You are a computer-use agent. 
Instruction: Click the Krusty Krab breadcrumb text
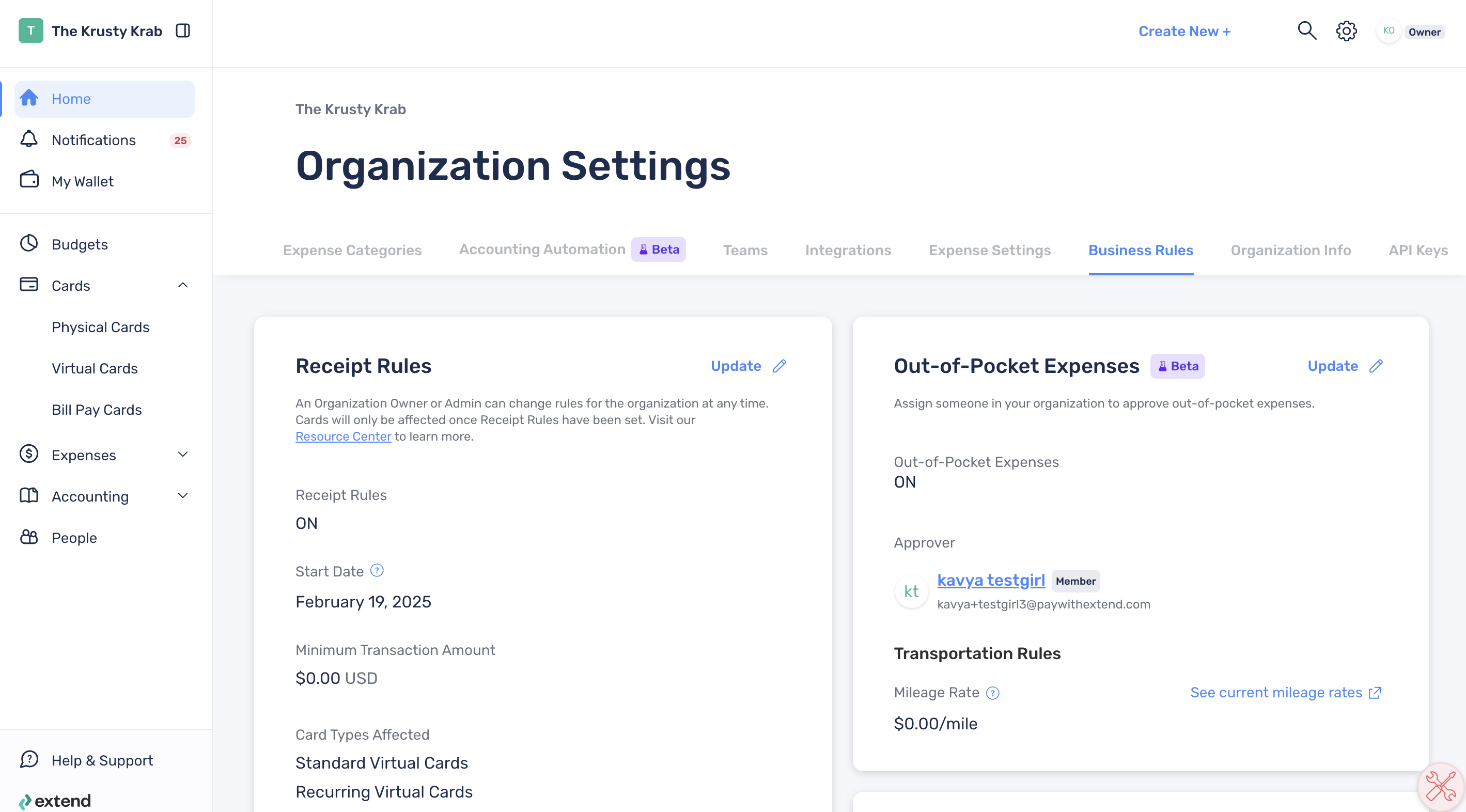(x=351, y=108)
